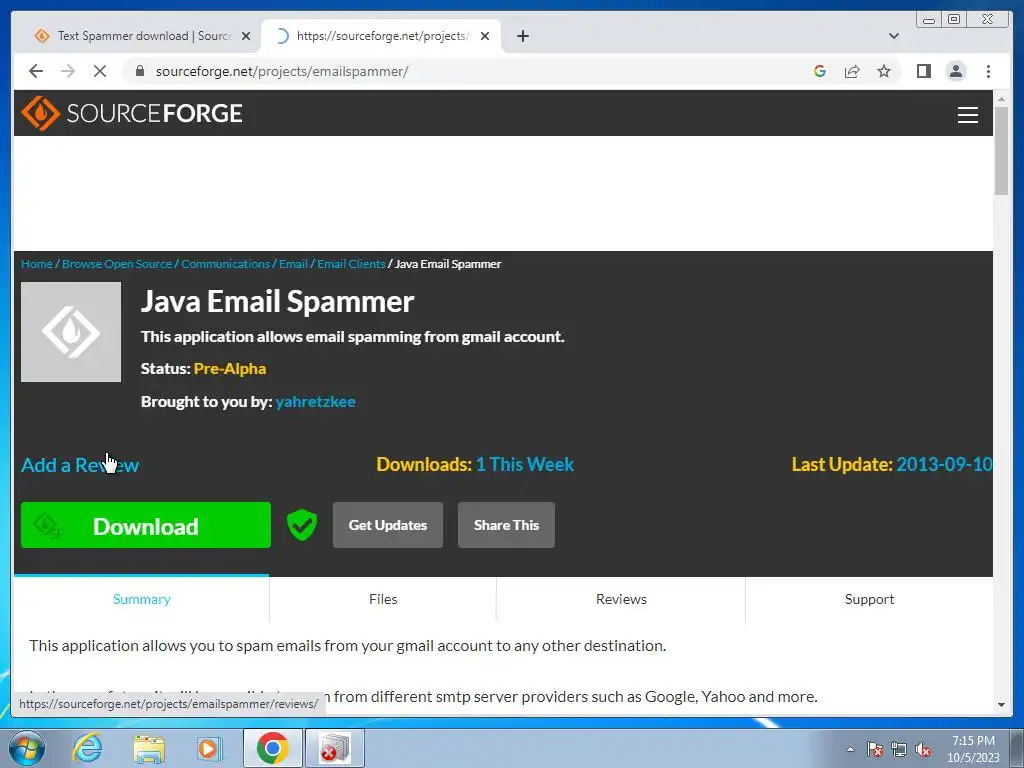1024x768 pixels.
Task: Click the Add a Review link
Action: coord(80,465)
